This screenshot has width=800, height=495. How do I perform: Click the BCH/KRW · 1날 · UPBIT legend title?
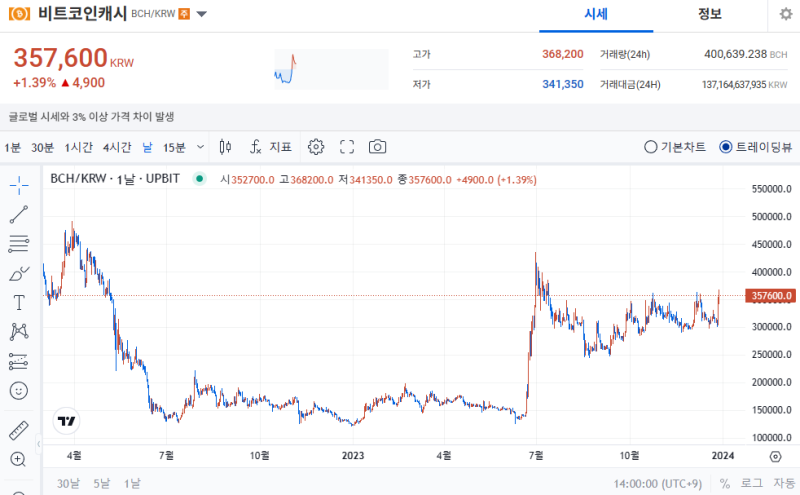[115, 179]
